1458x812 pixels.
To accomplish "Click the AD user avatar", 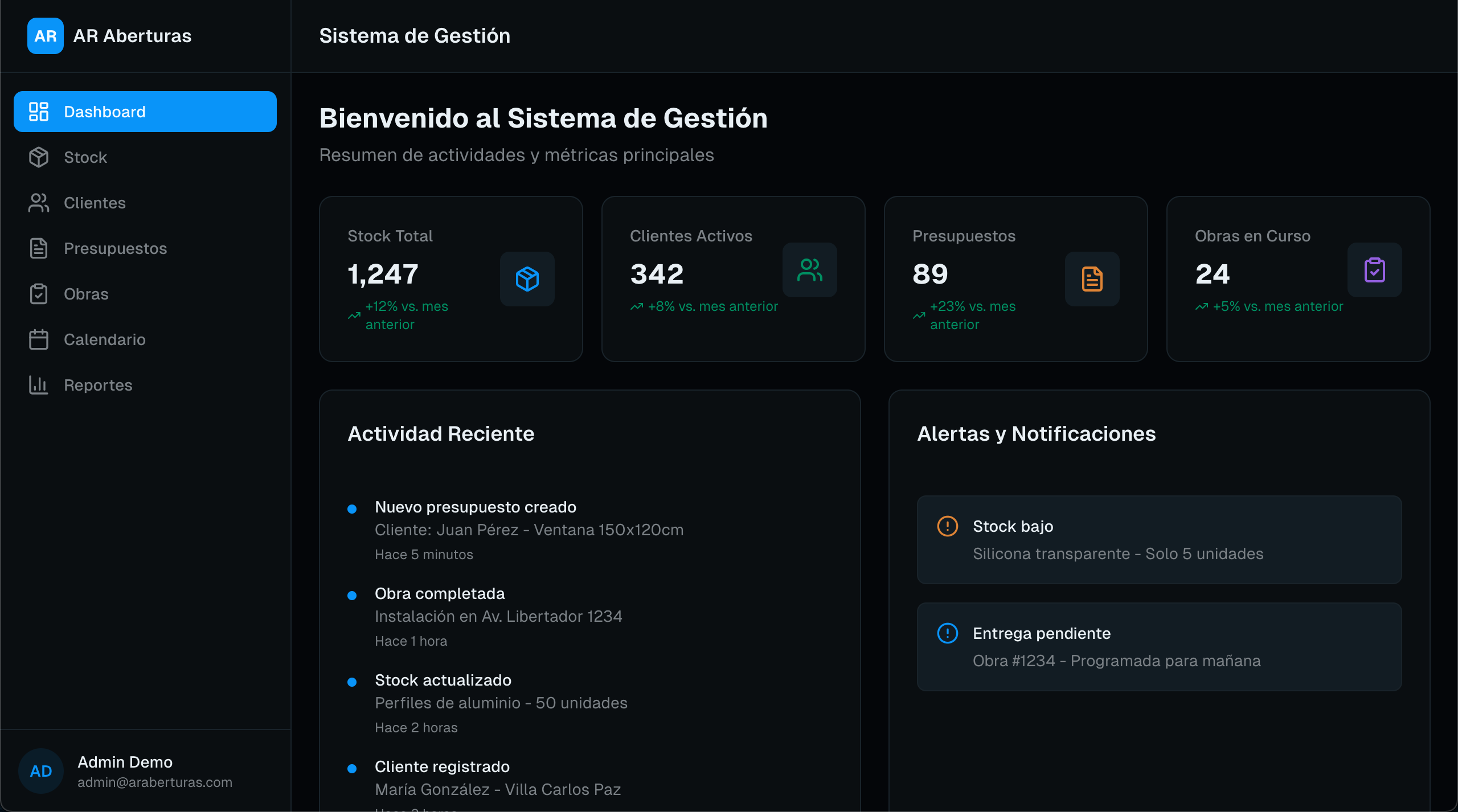I will point(41,771).
